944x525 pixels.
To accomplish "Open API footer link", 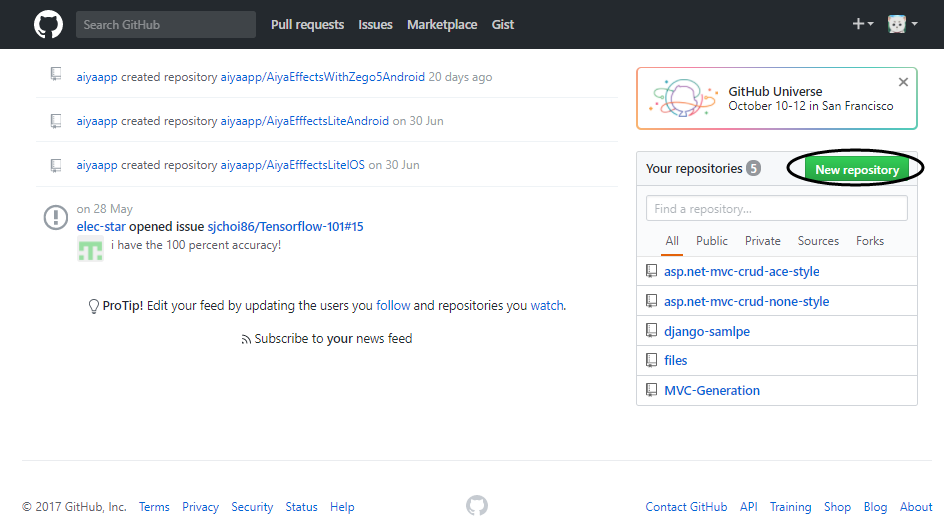I will tap(749, 507).
